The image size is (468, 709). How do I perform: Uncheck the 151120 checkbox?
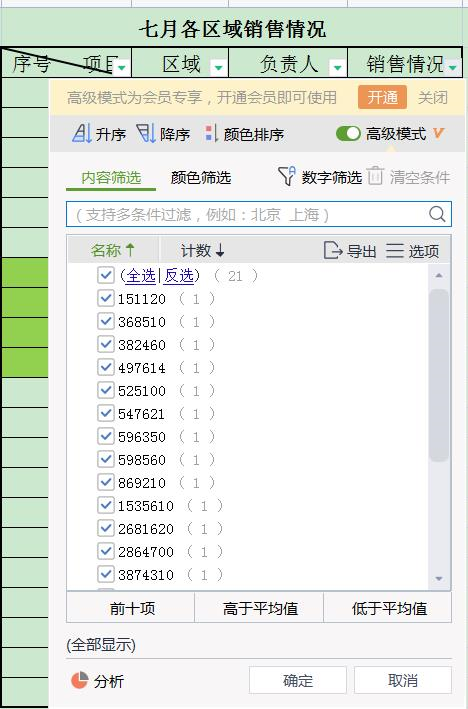106,298
